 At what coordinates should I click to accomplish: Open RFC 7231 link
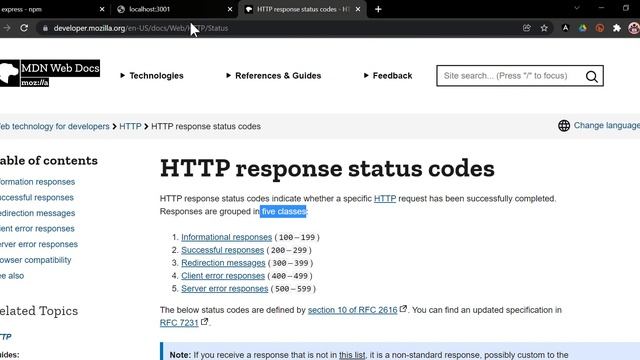(x=179, y=323)
